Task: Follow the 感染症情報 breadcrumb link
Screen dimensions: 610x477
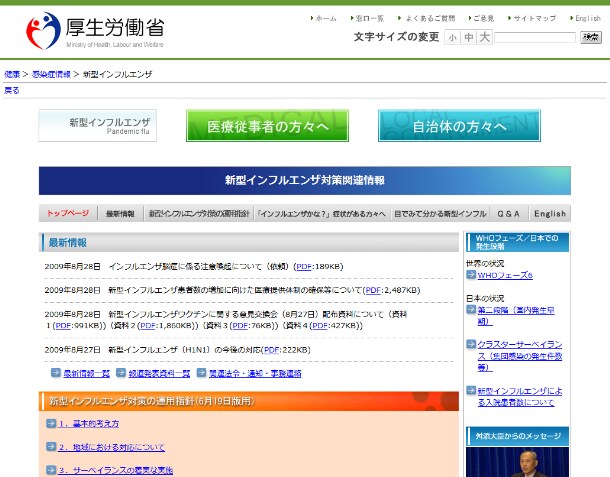Action: pos(50,75)
